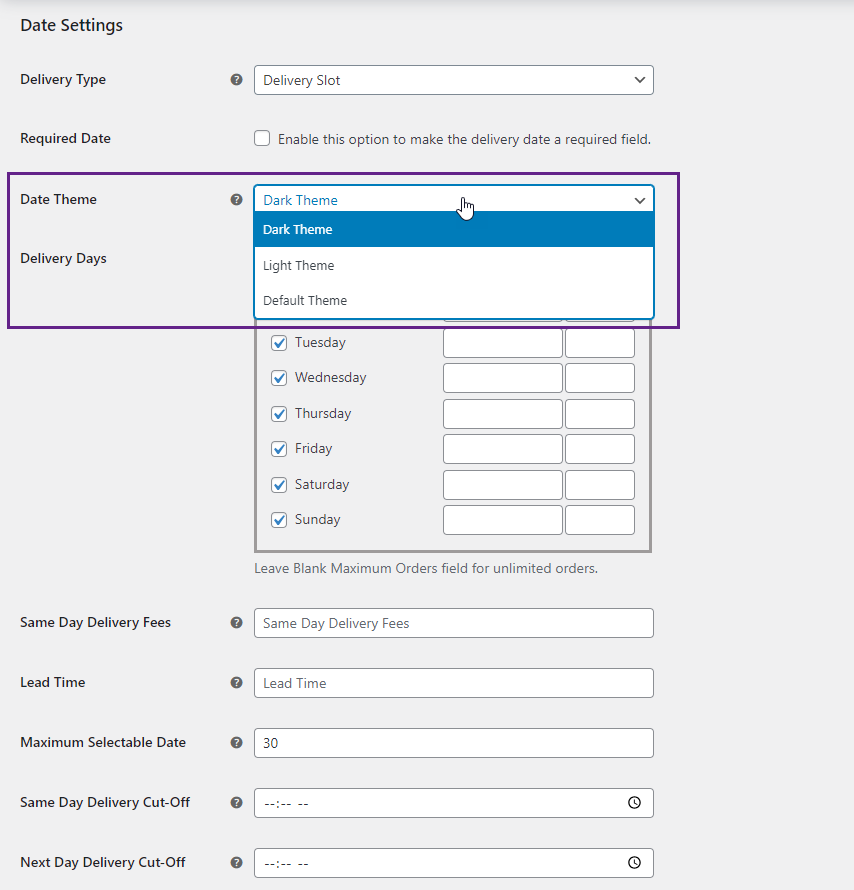Click 'Leave Blank Maximum Orders' note text
Viewport: 854px width, 890px height.
[x=426, y=568]
